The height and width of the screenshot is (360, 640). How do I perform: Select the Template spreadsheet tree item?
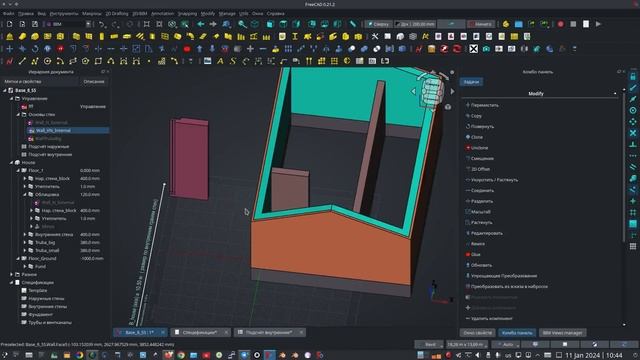38,291
